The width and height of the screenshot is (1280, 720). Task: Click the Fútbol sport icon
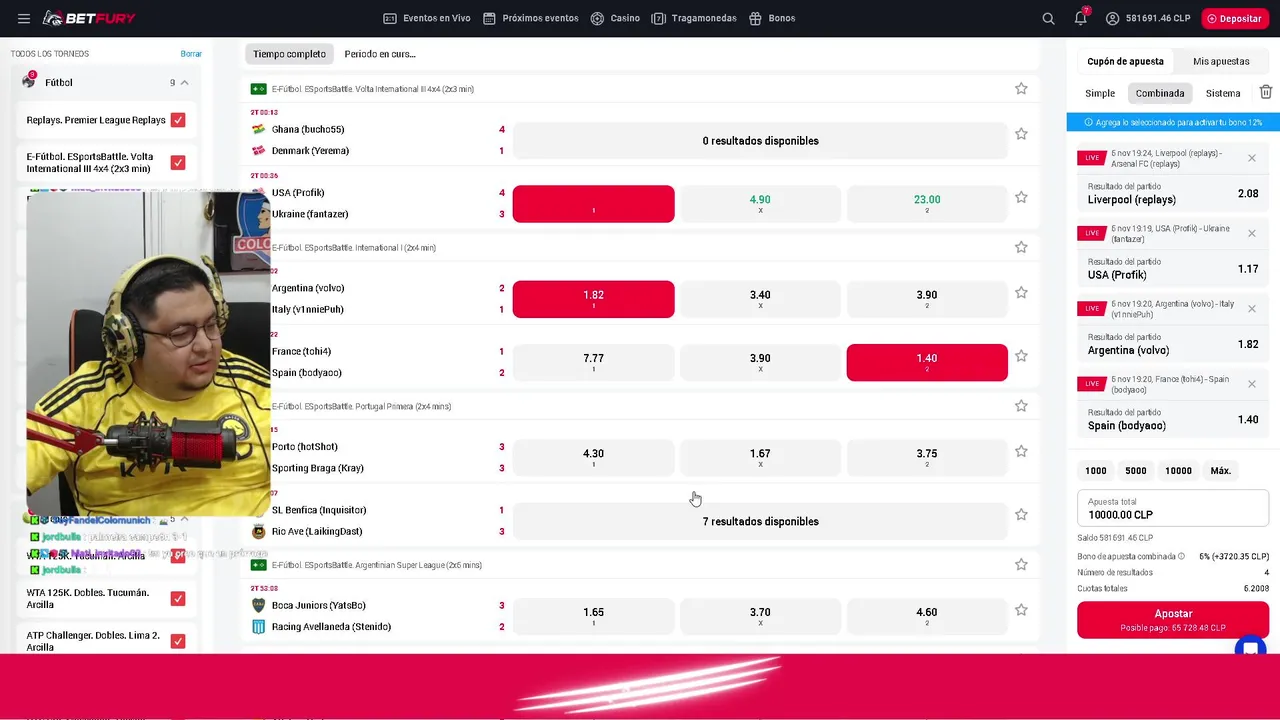28,81
